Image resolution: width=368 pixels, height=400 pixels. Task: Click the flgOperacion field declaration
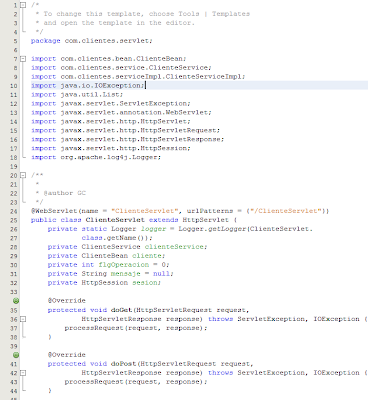tap(108, 265)
